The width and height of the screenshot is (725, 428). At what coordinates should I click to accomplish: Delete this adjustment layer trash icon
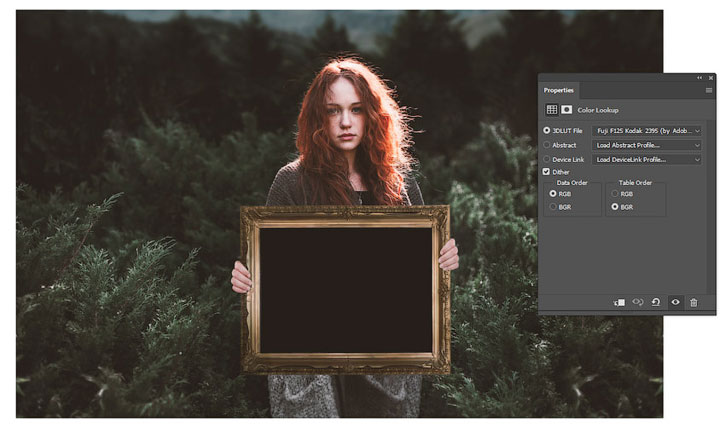pos(694,302)
